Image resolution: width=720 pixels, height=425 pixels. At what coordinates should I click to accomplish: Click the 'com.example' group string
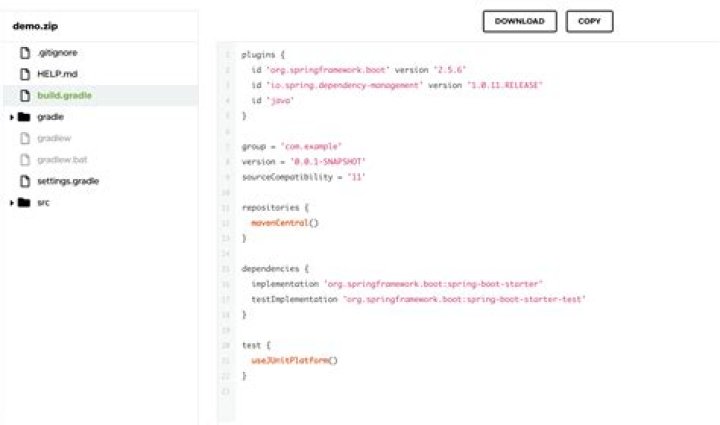click(x=311, y=146)
